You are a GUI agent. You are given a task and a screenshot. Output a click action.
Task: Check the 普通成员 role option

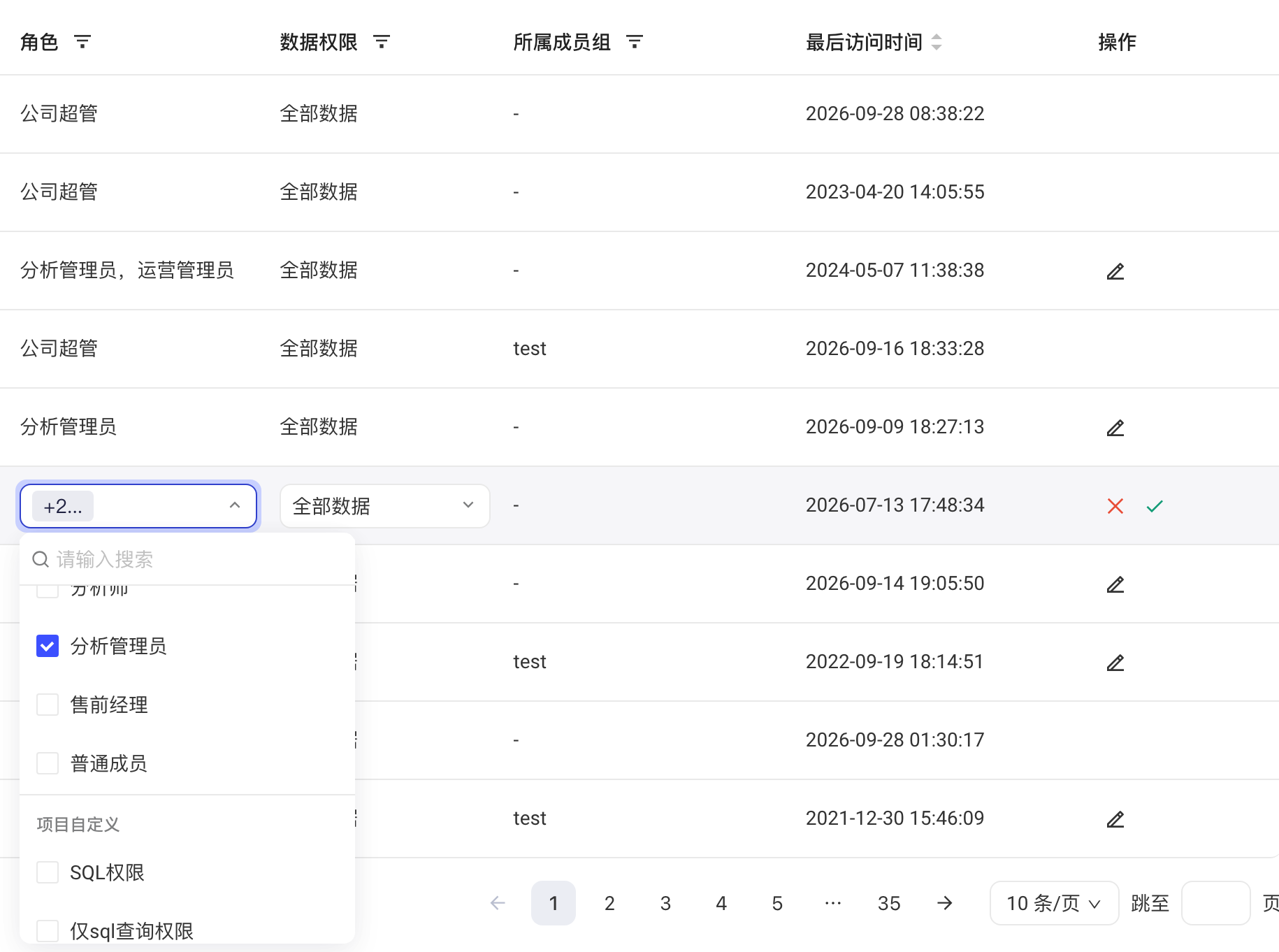click(x=48, y=763)
